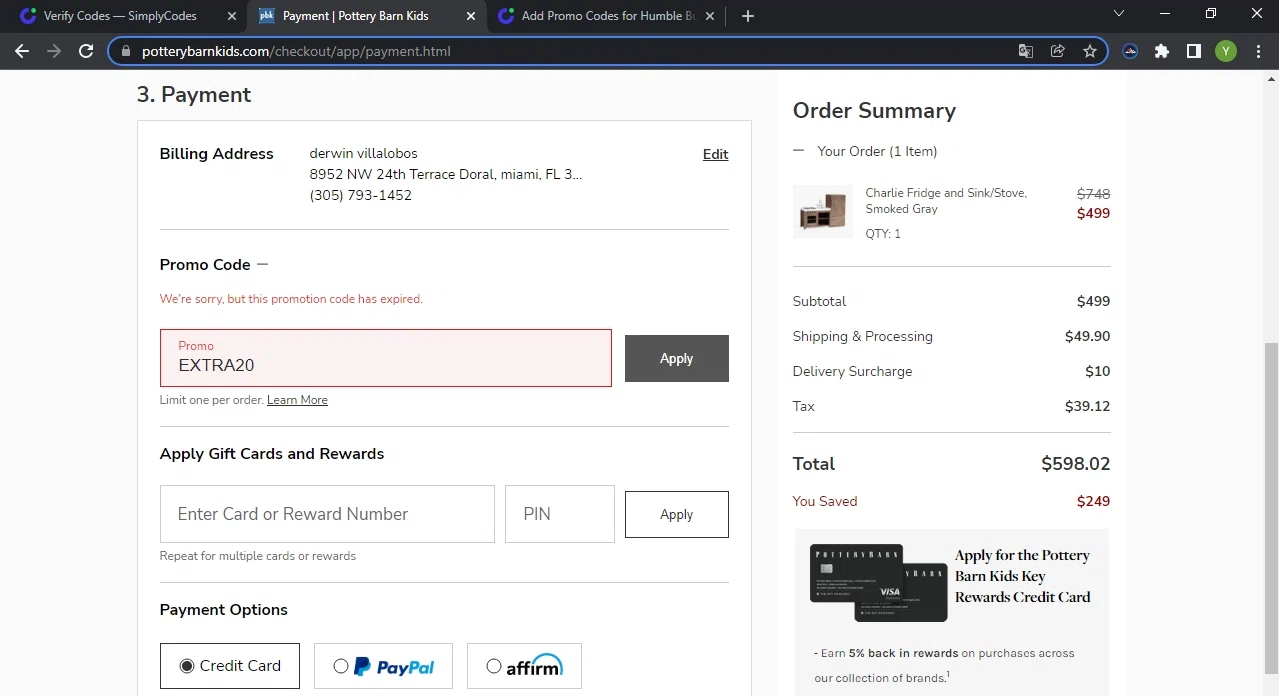
Task: Open the translate page icon
Action: (x=1025, y=51)
